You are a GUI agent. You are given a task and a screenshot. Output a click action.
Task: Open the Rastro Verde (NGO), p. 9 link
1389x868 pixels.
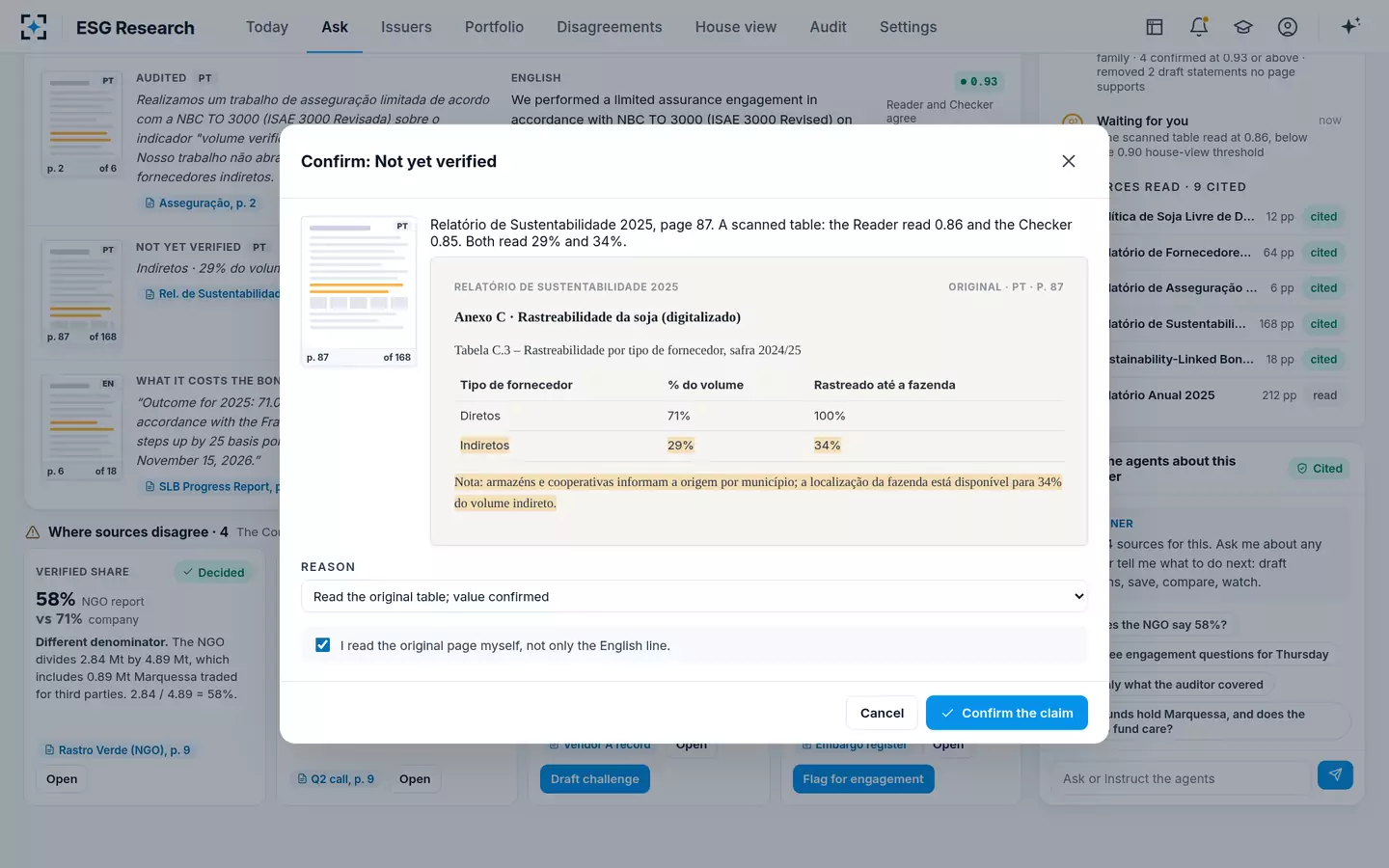click(118, 750)
